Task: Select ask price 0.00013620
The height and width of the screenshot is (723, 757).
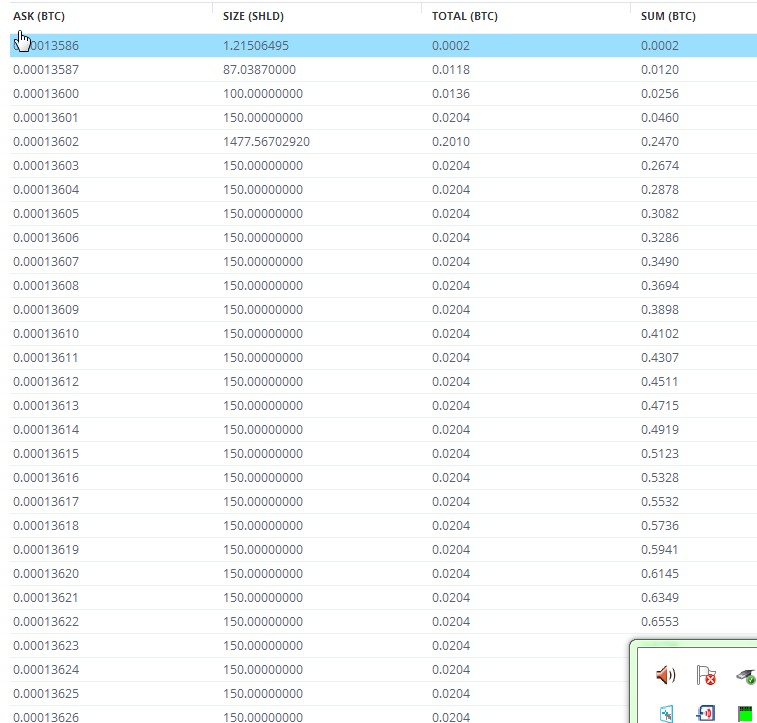Action: coord(46,573)
